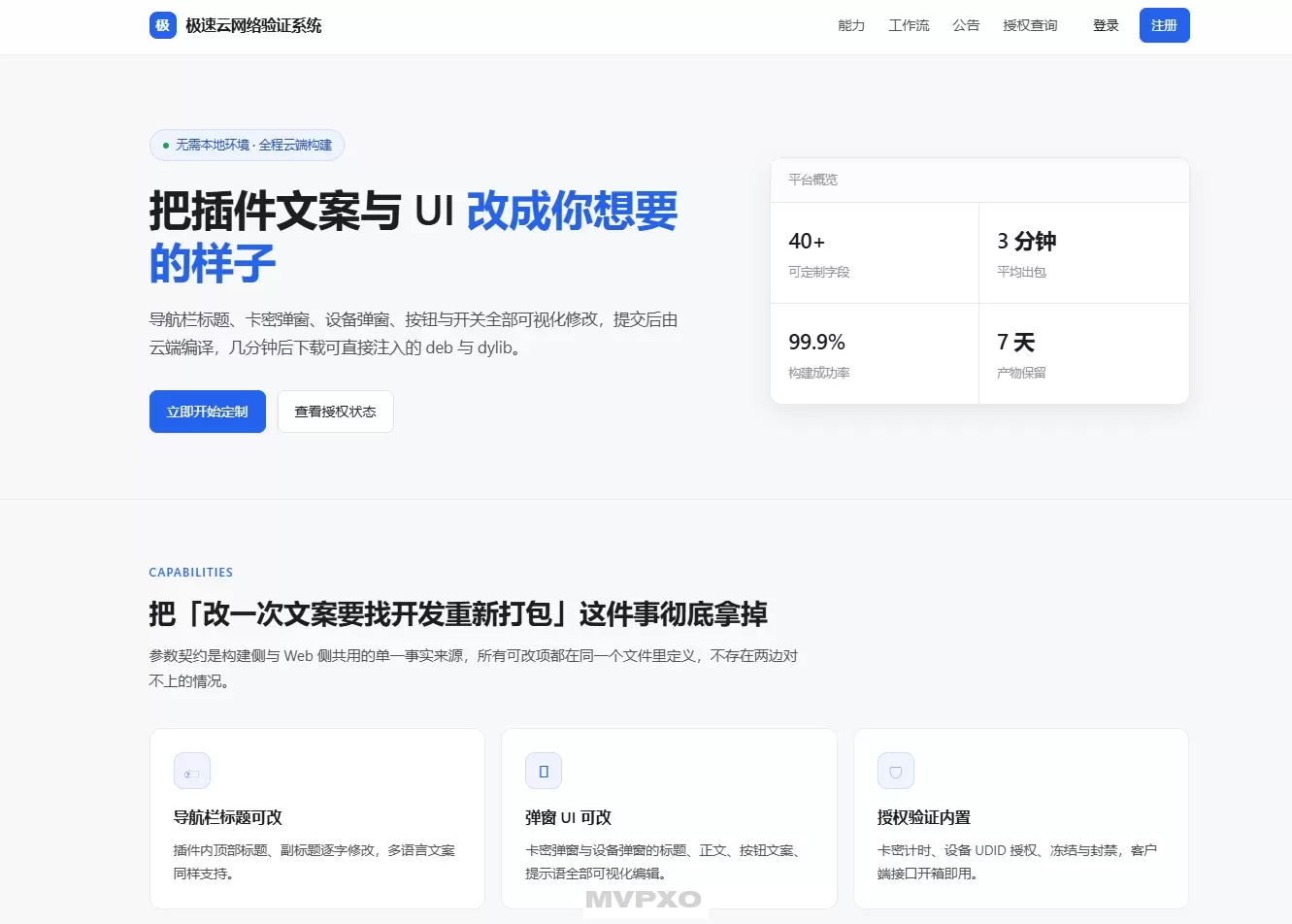Click the 授权验证内置 card title
The height and width of the screenshot is (924, 1292).
[924, 818]
